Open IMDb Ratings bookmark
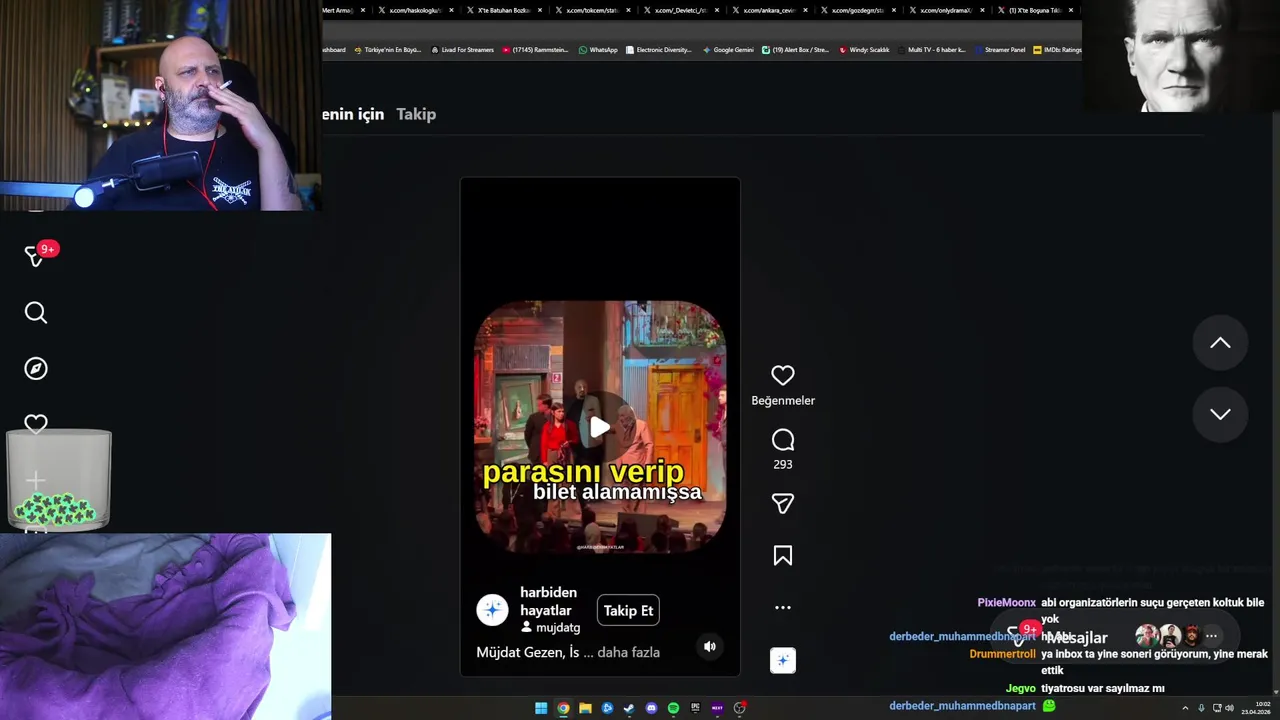This screenshot has width=1280, height=720. coord(1057,50)
